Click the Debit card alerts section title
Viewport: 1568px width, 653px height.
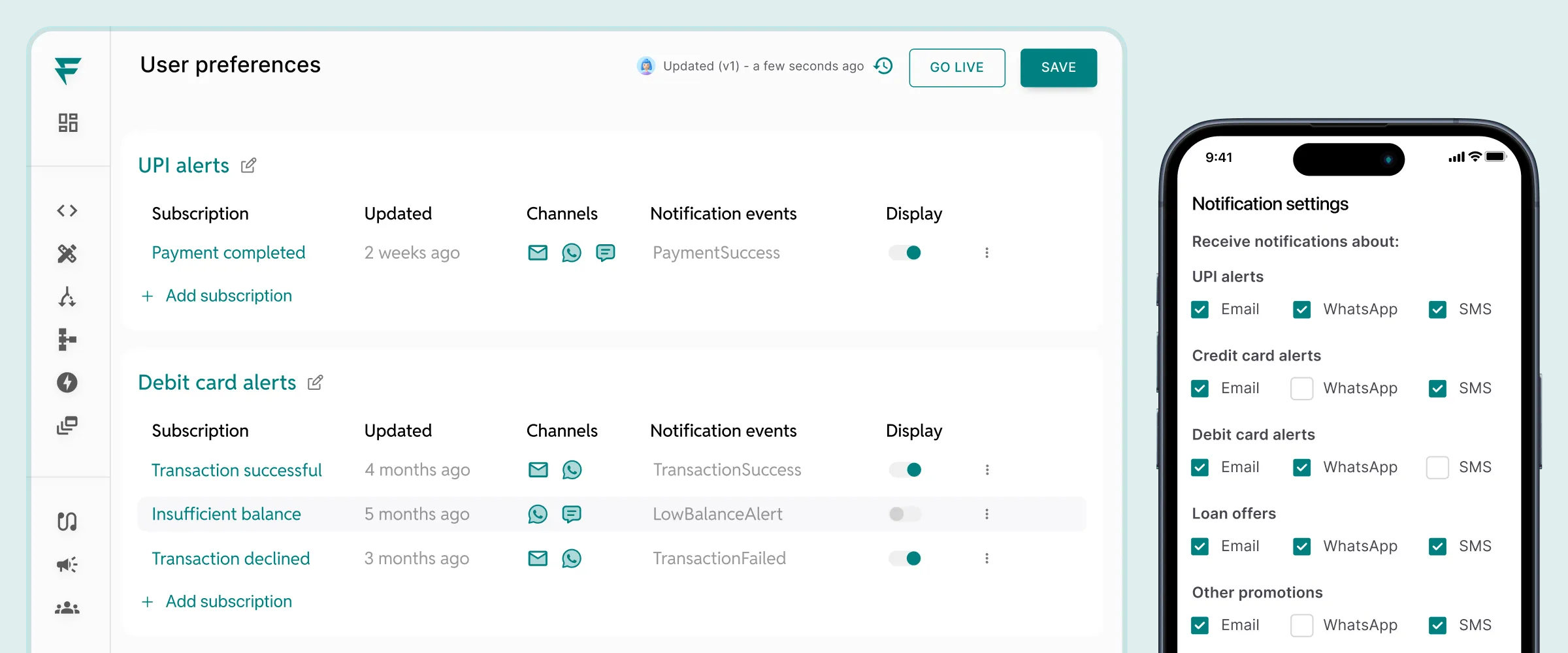pos(217,382)
